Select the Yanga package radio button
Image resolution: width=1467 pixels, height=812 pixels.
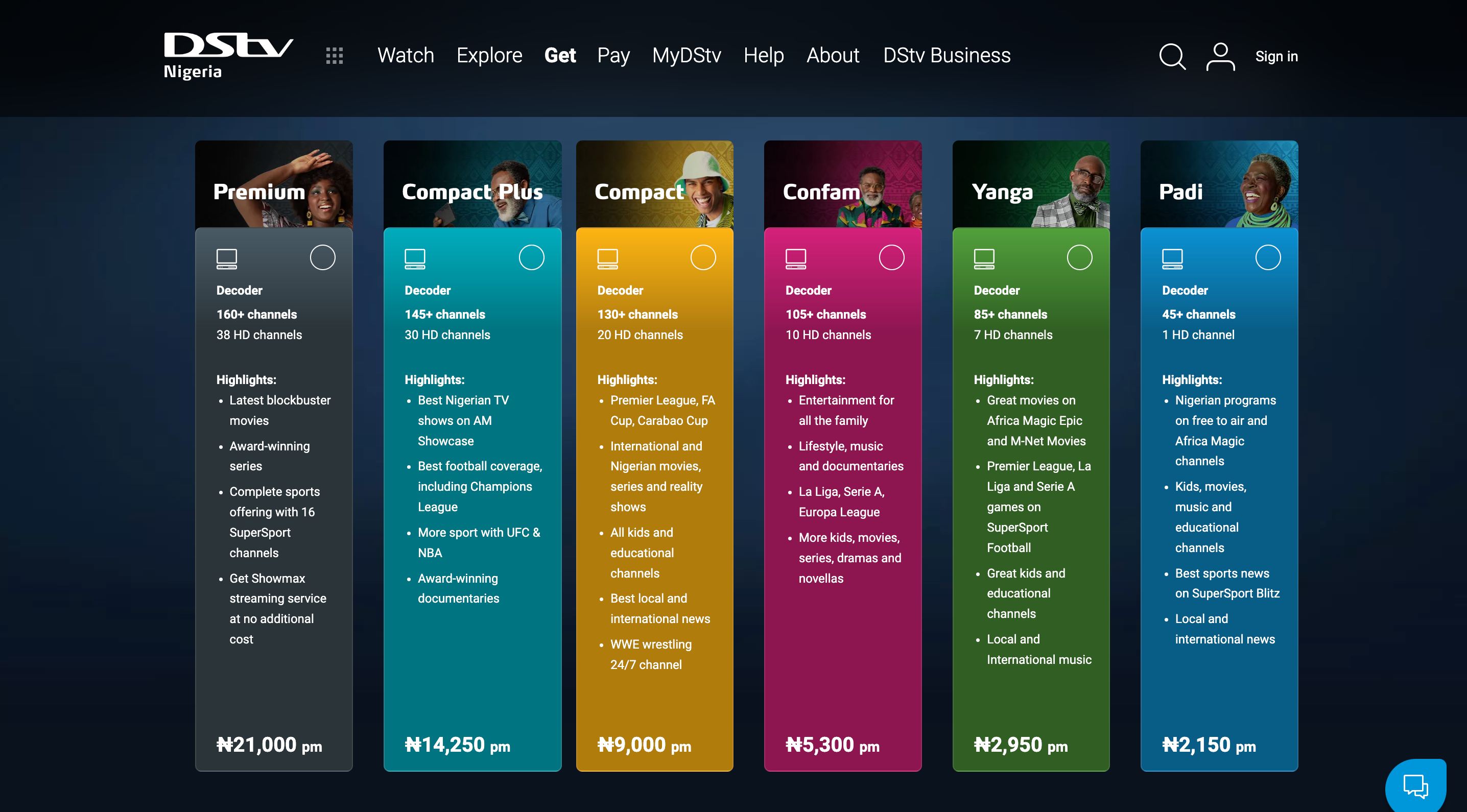(1079, 257)
